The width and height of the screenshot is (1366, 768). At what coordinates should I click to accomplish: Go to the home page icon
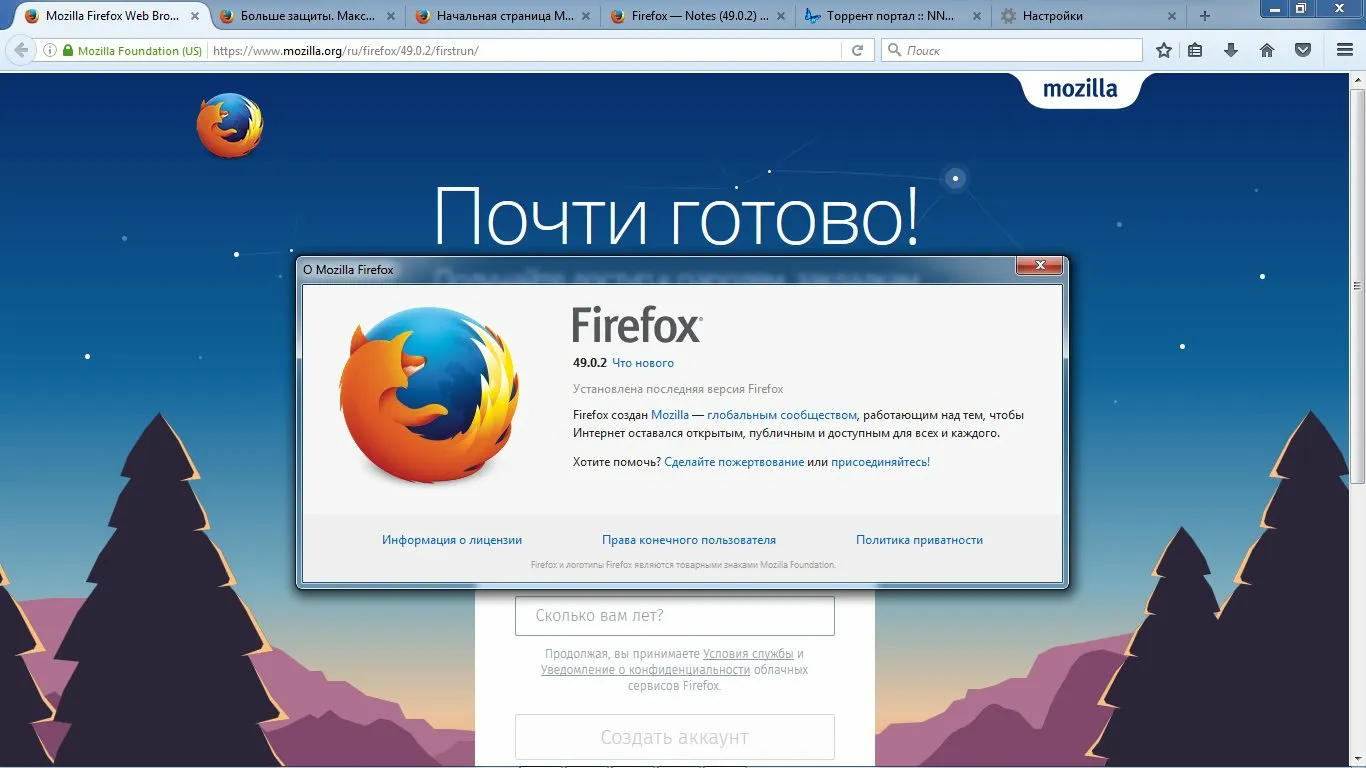click(x=1267, y=50)
